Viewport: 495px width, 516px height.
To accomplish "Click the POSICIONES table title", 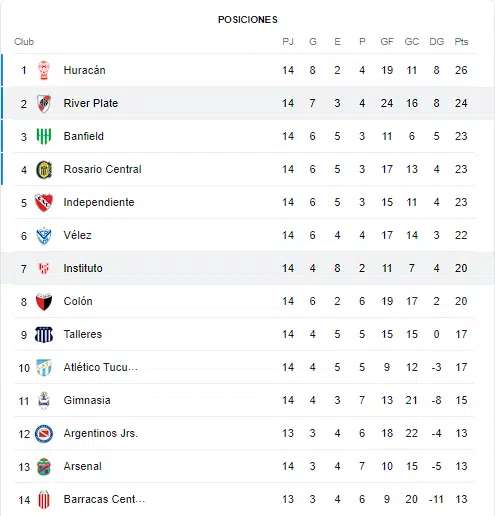I will coord(248,20).
